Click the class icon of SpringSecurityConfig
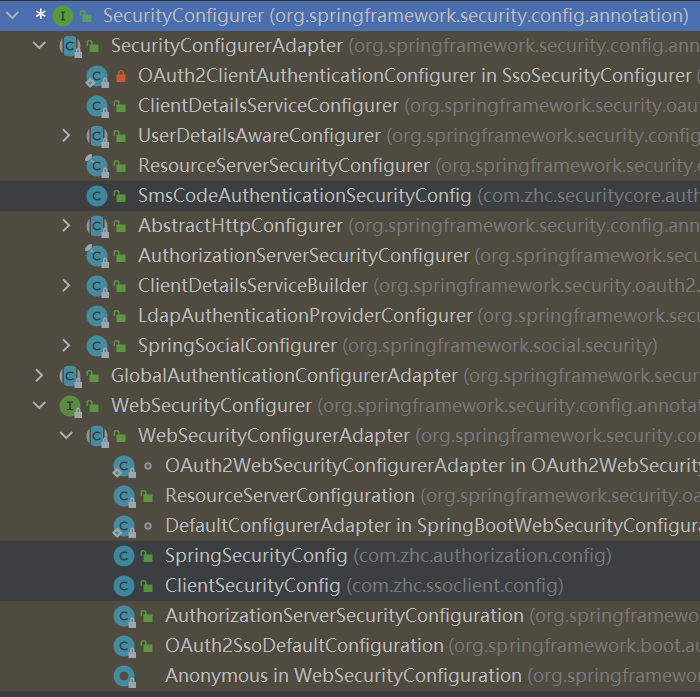Image resolution: width=700 pixels, height=697 pixels. coord(124,556)
